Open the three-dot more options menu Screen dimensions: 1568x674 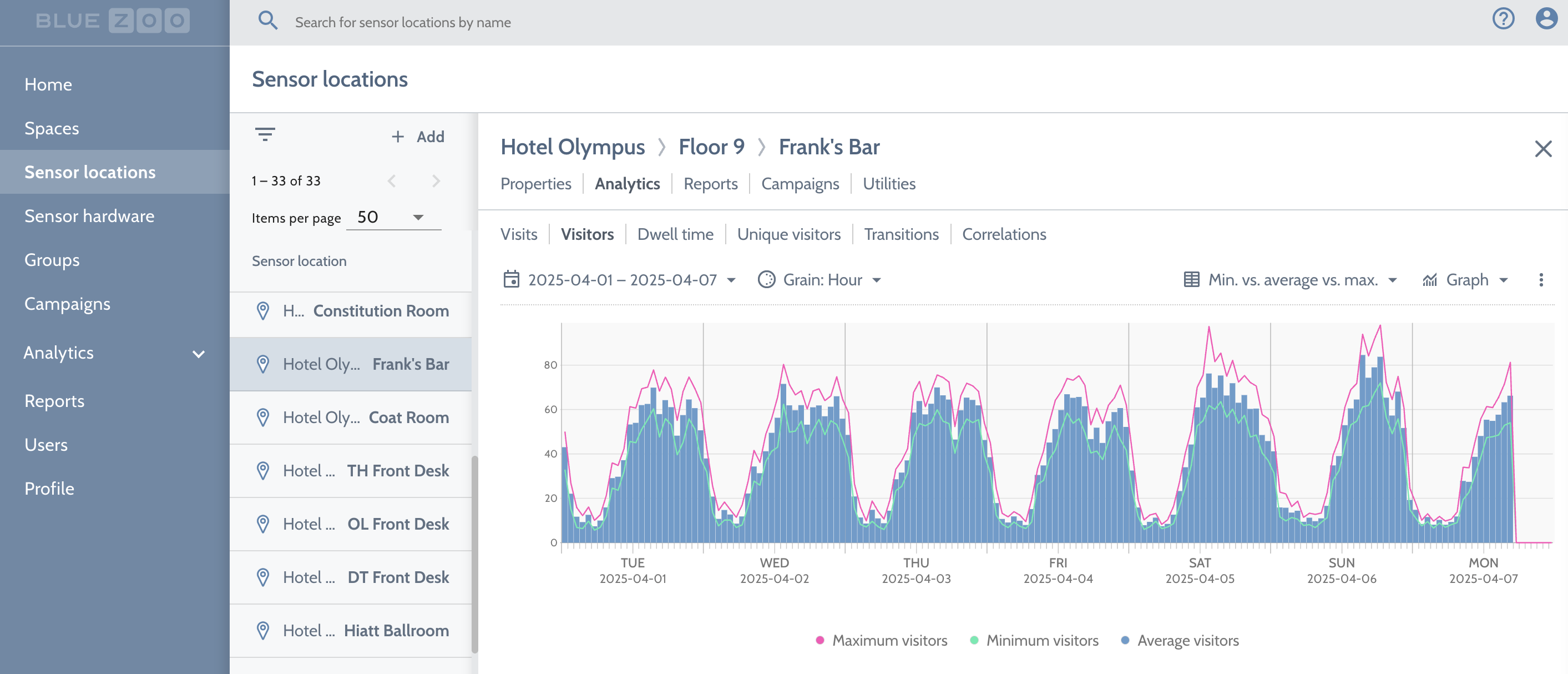tap(1541, 279)
